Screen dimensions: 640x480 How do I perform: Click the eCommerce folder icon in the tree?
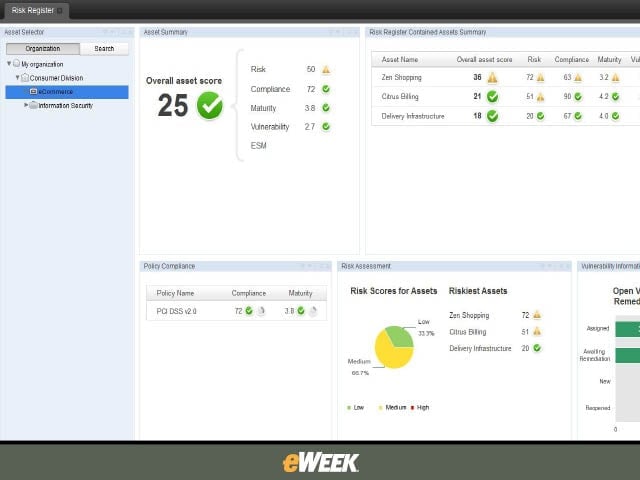point(33,92)
